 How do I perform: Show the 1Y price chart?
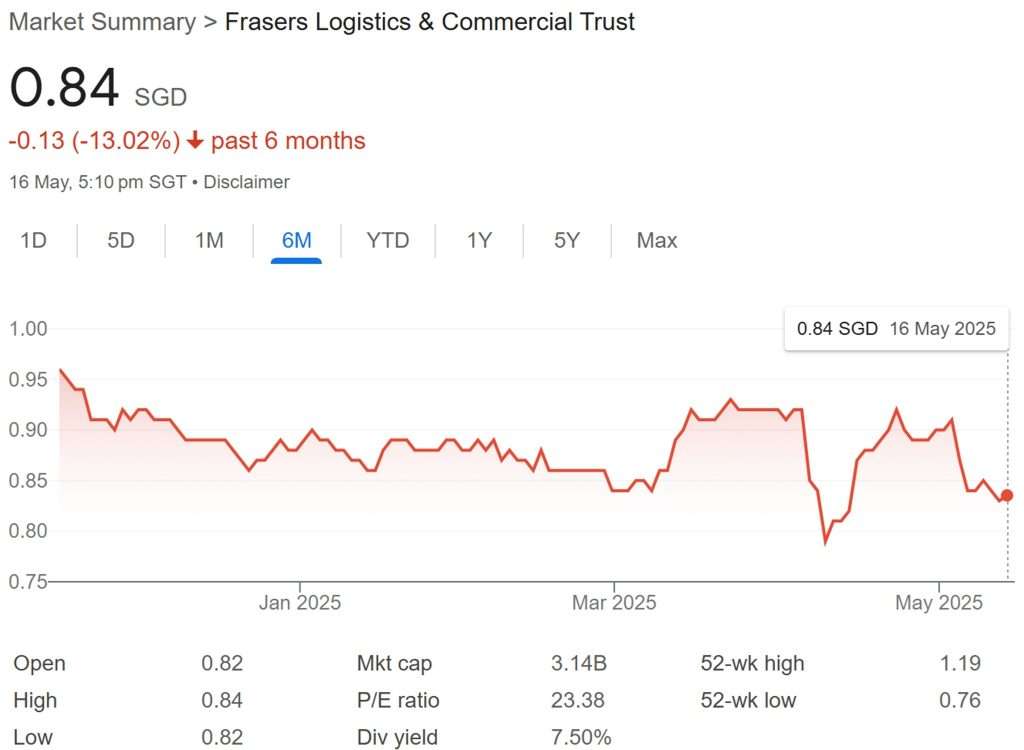pyautogui.click(x=479, y=241)
